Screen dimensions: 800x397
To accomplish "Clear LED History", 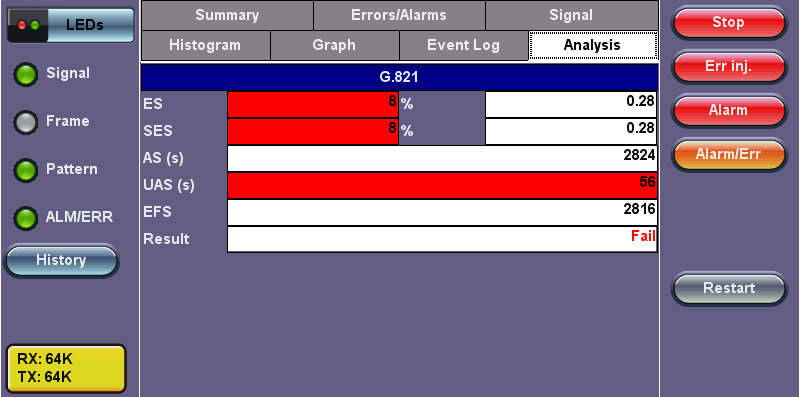I will pyautogui.click(x=61, y=261).
